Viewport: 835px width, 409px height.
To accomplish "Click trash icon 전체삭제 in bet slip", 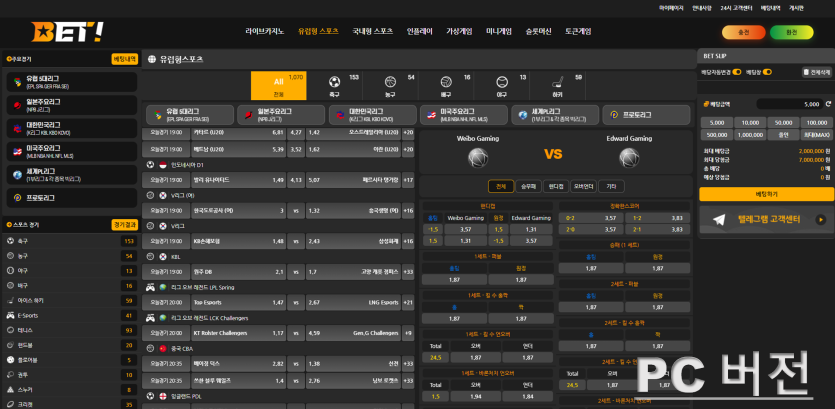I will 817,72.
